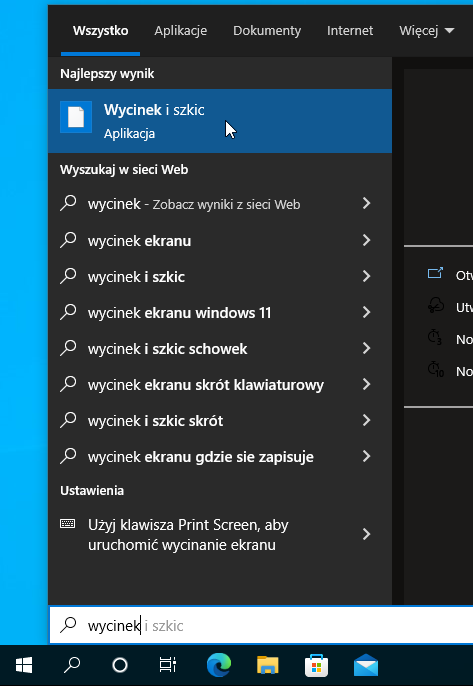
Task: Expand arrow next to 'wycinek ekranu windows 11'
Action: [367, 312]
